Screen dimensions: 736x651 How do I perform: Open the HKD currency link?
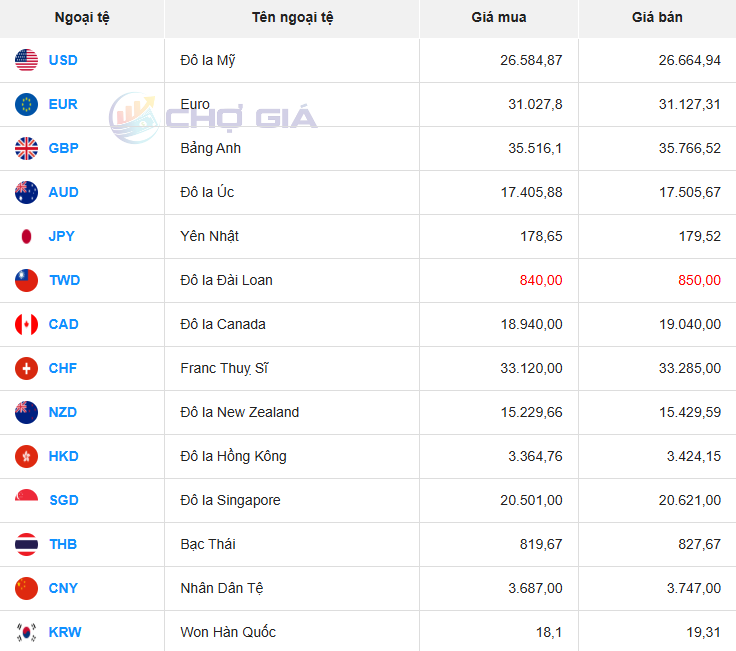63,456
